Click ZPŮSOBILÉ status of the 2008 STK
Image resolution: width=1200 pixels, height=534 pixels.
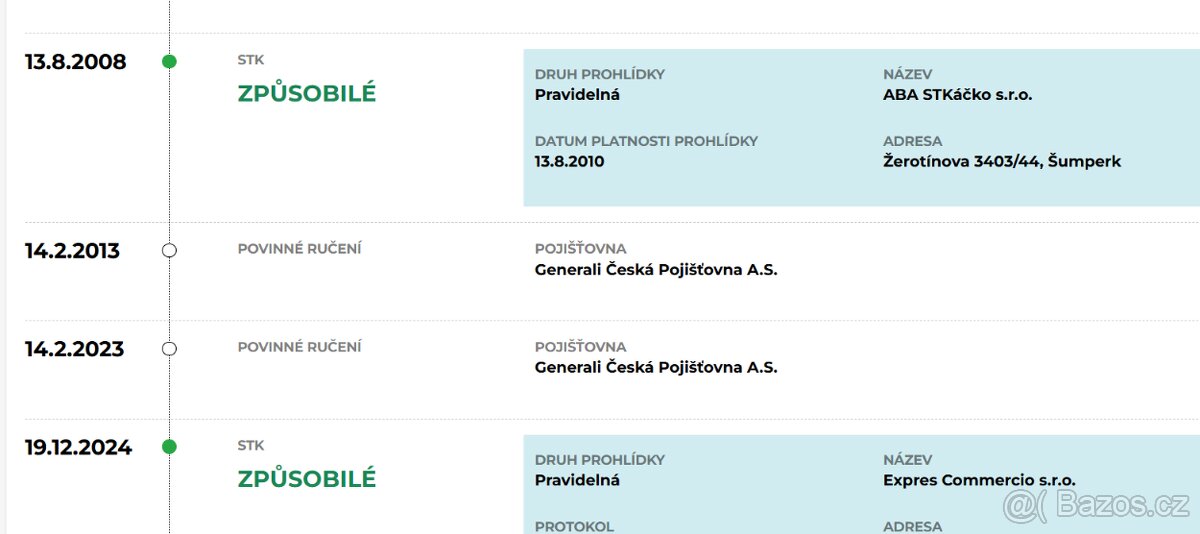307,94
